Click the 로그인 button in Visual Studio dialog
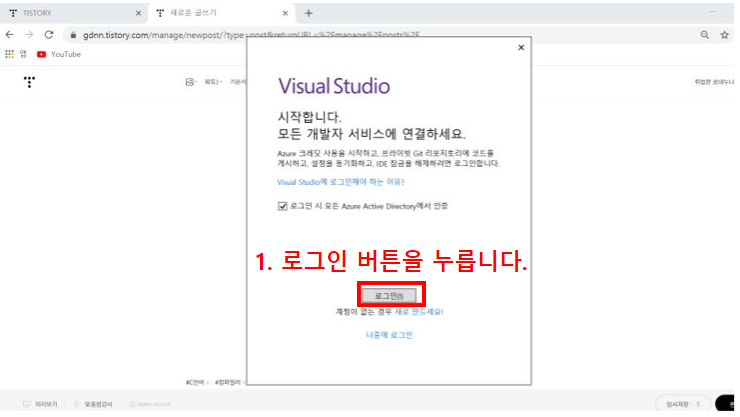 (x=389, y=296)
